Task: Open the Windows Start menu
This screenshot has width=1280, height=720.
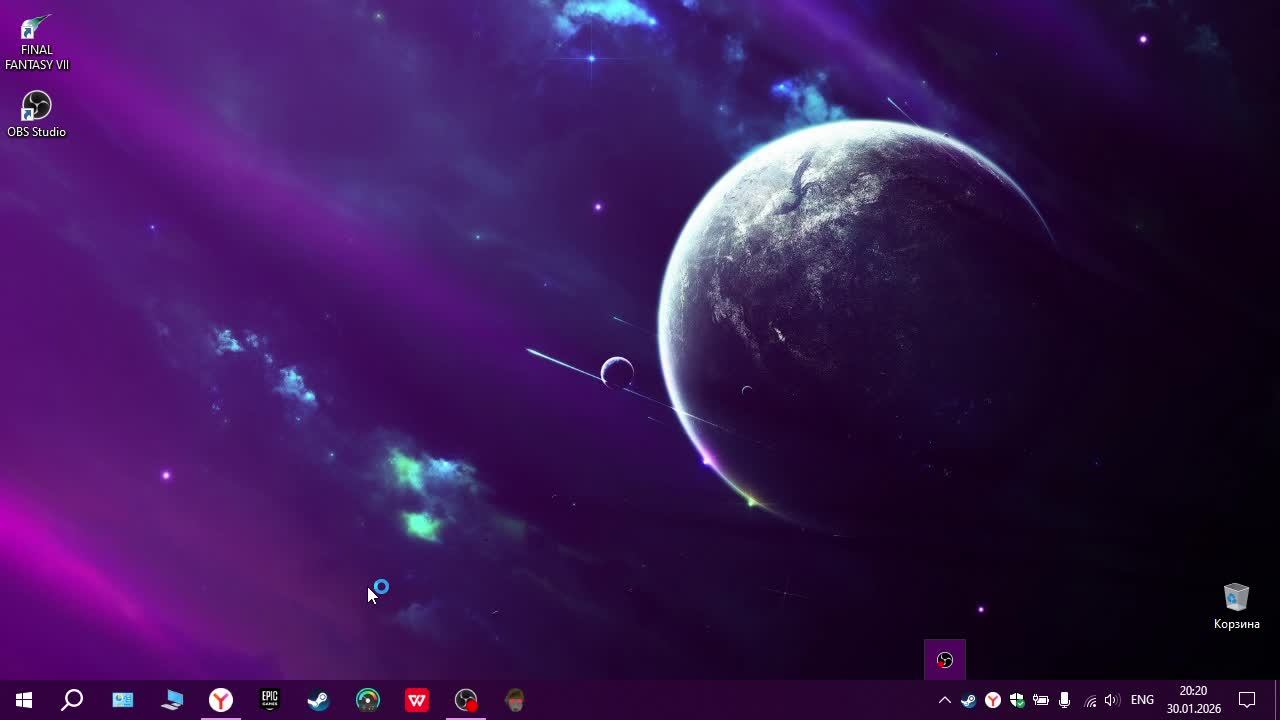Action: click(24, 700)
